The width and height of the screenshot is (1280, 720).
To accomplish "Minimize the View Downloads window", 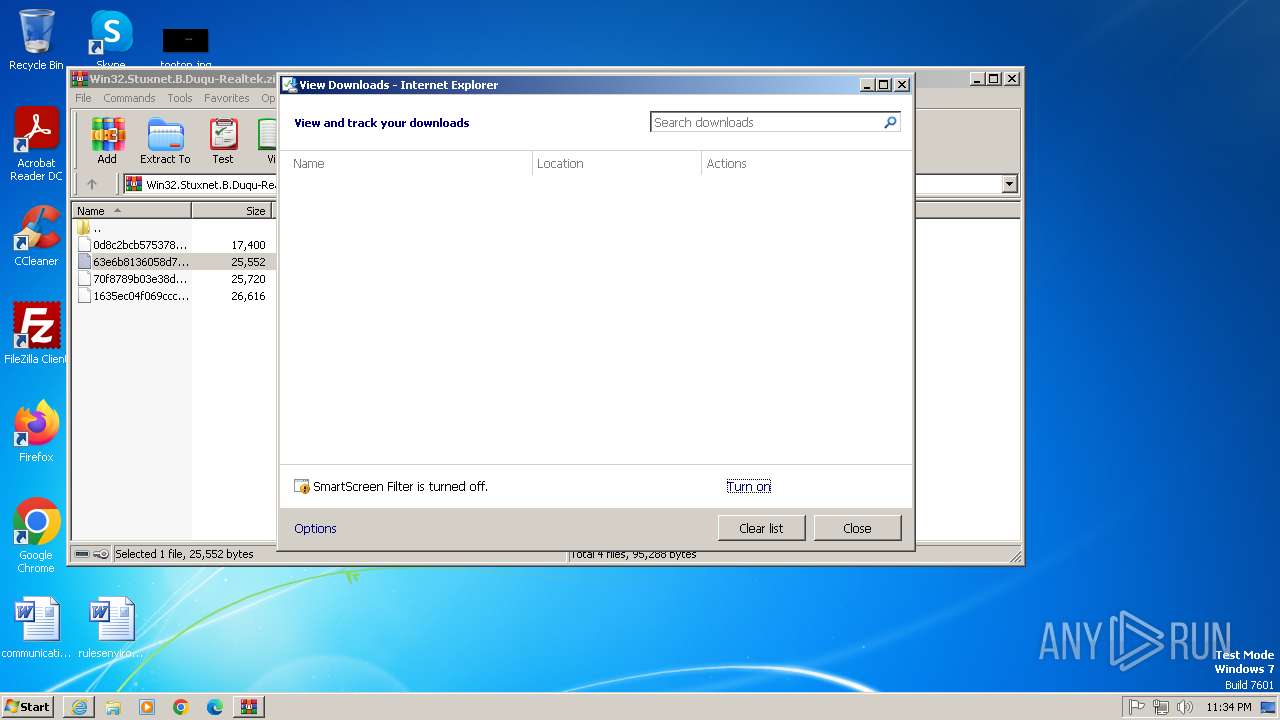I will tap(867, 85).
